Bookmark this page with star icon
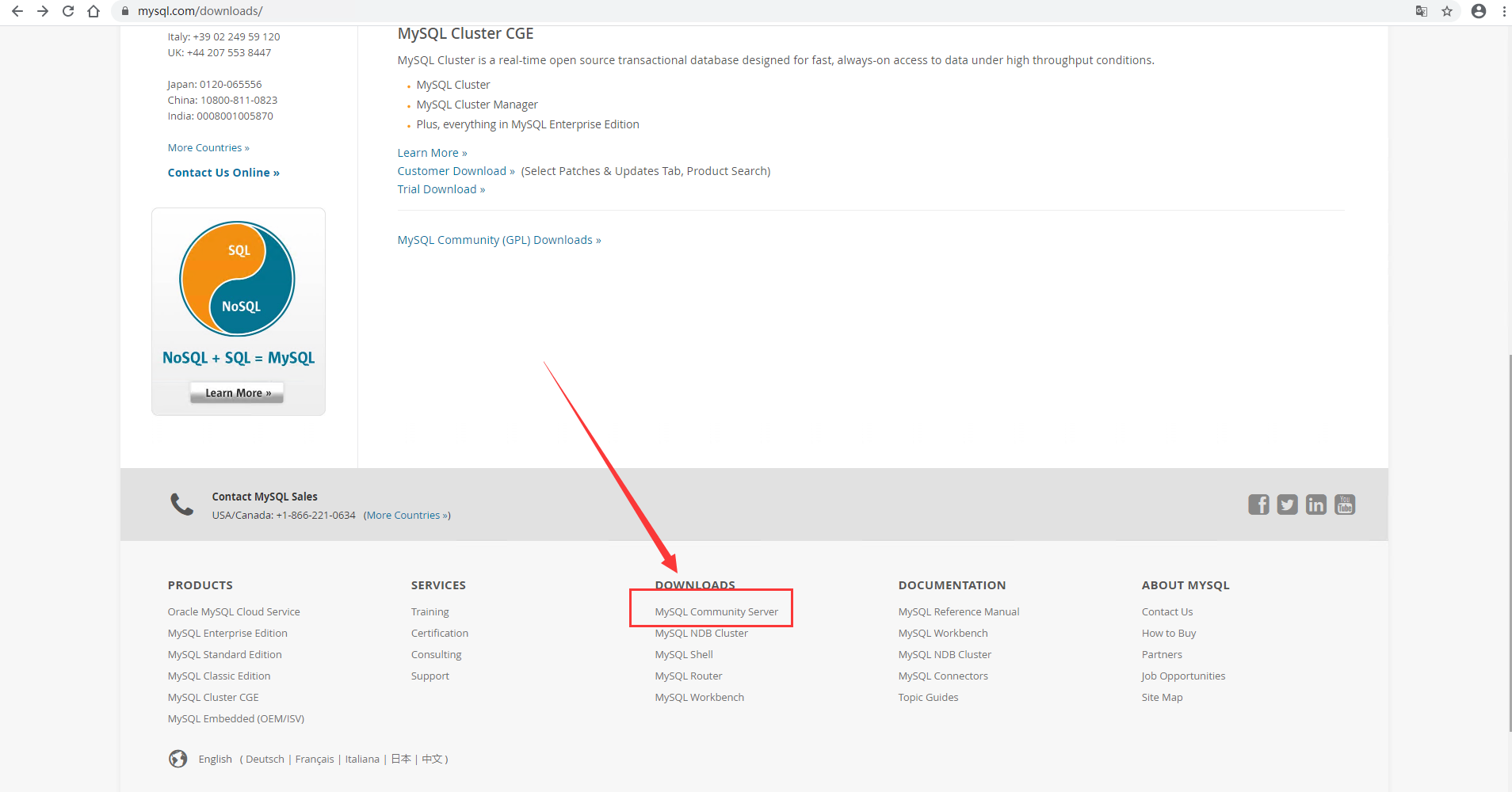The image size is (1512, 792). pyautogui.click(x=1447, y=11)
